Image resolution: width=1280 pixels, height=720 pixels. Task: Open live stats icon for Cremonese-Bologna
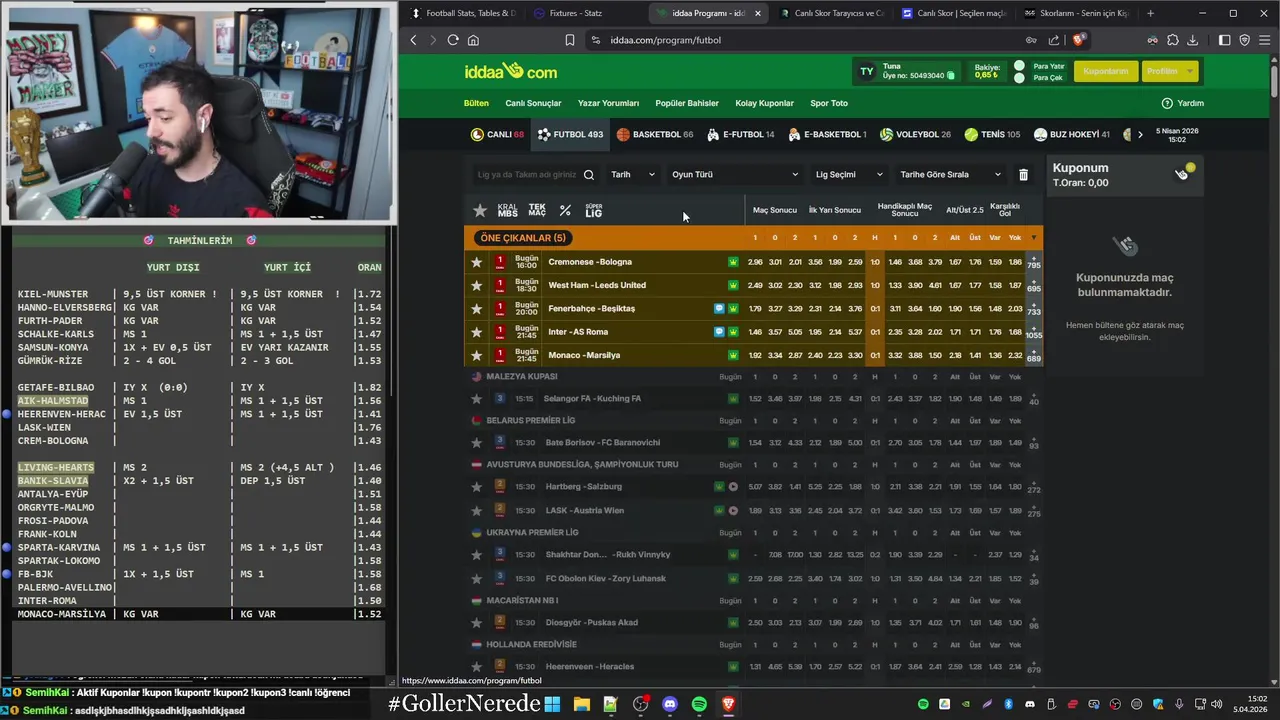pos(733,262)
